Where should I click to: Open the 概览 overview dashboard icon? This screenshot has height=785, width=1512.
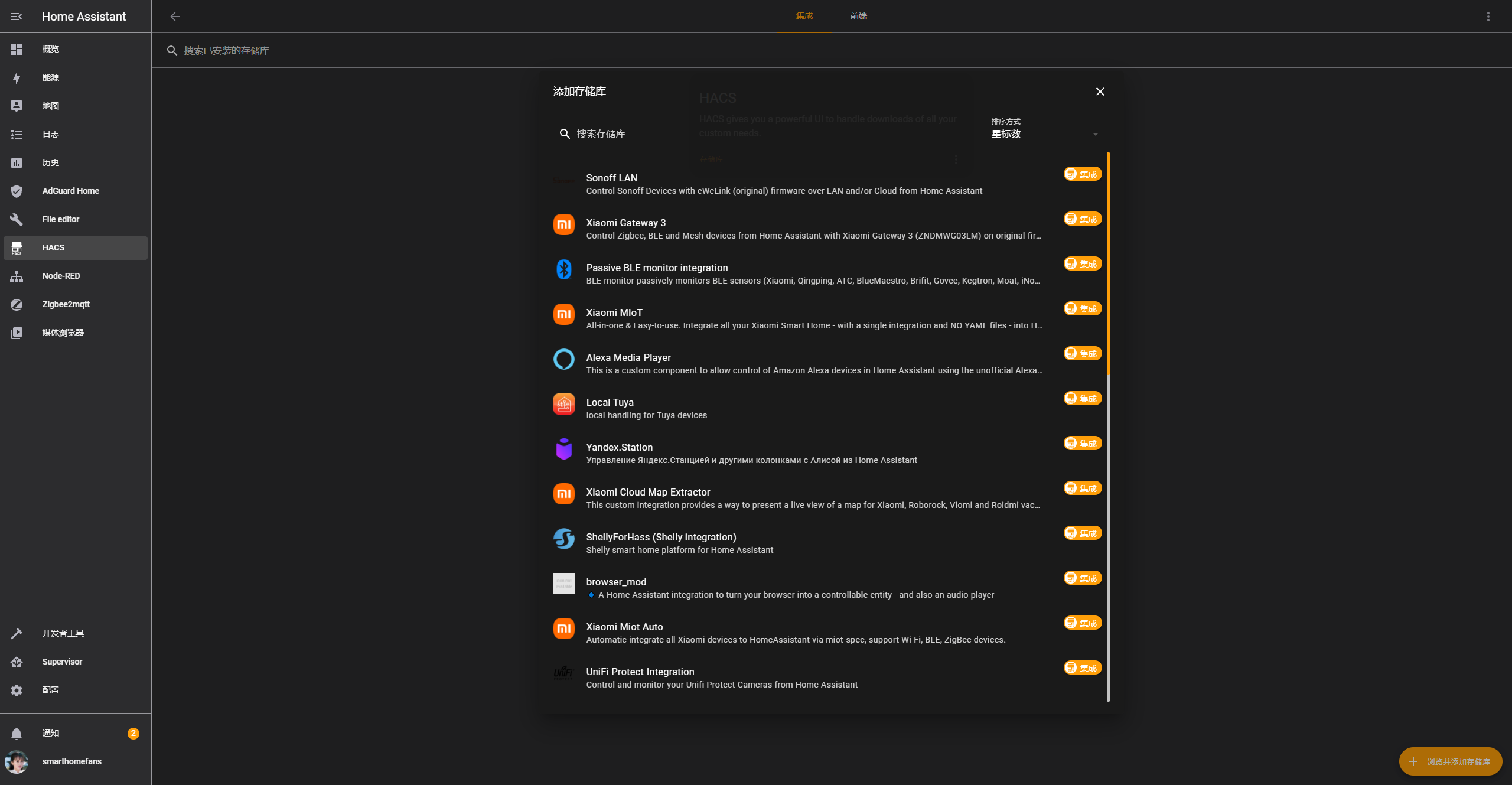(17, 50)
